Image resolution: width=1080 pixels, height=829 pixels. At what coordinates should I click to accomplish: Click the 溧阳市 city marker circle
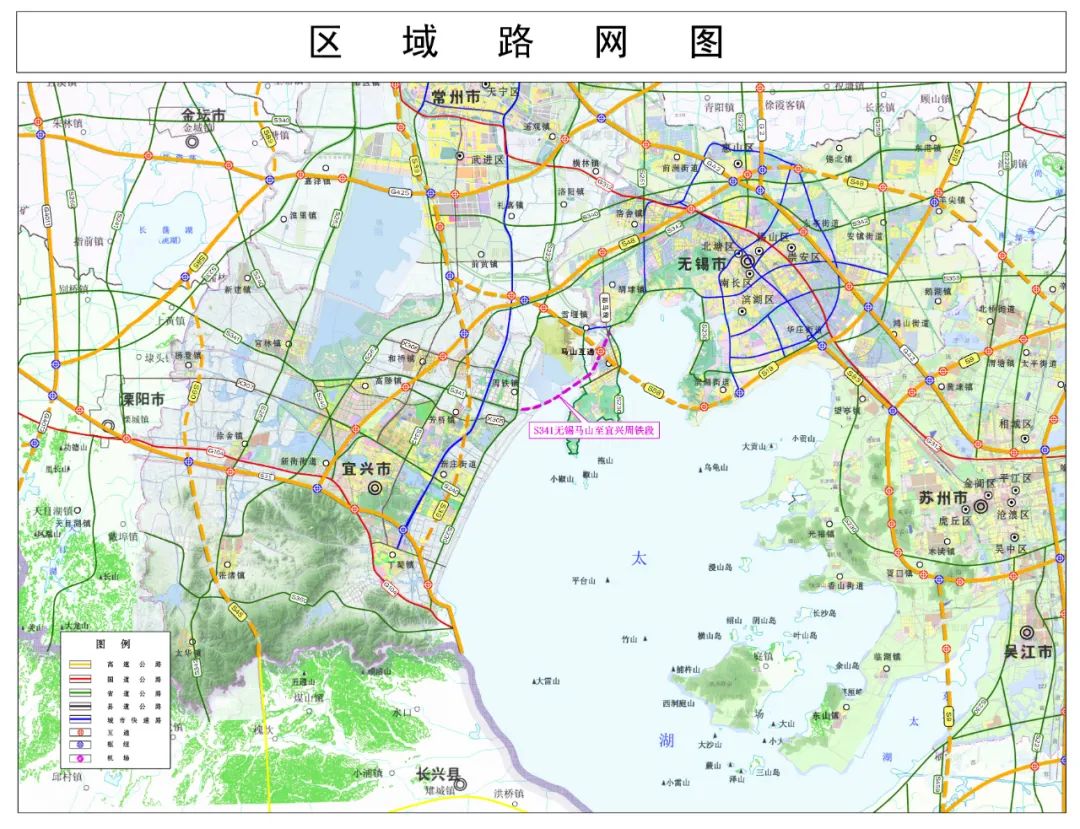coord(107,426)
